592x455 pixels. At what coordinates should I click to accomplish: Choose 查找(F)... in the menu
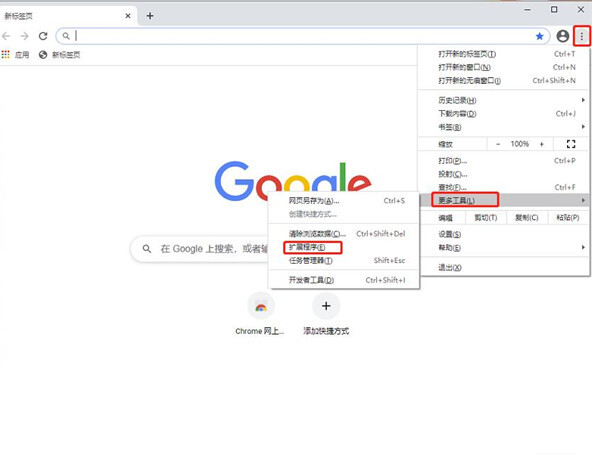point(504,187)
